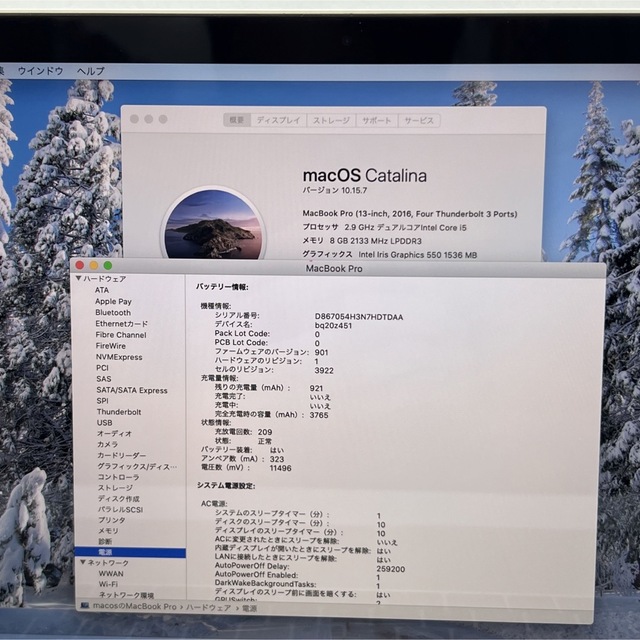The width and height of the screenshot is (640, 640).
Task: Click the computer icon in the path bar
Action: pyautogui.click(x=85, y=606)
